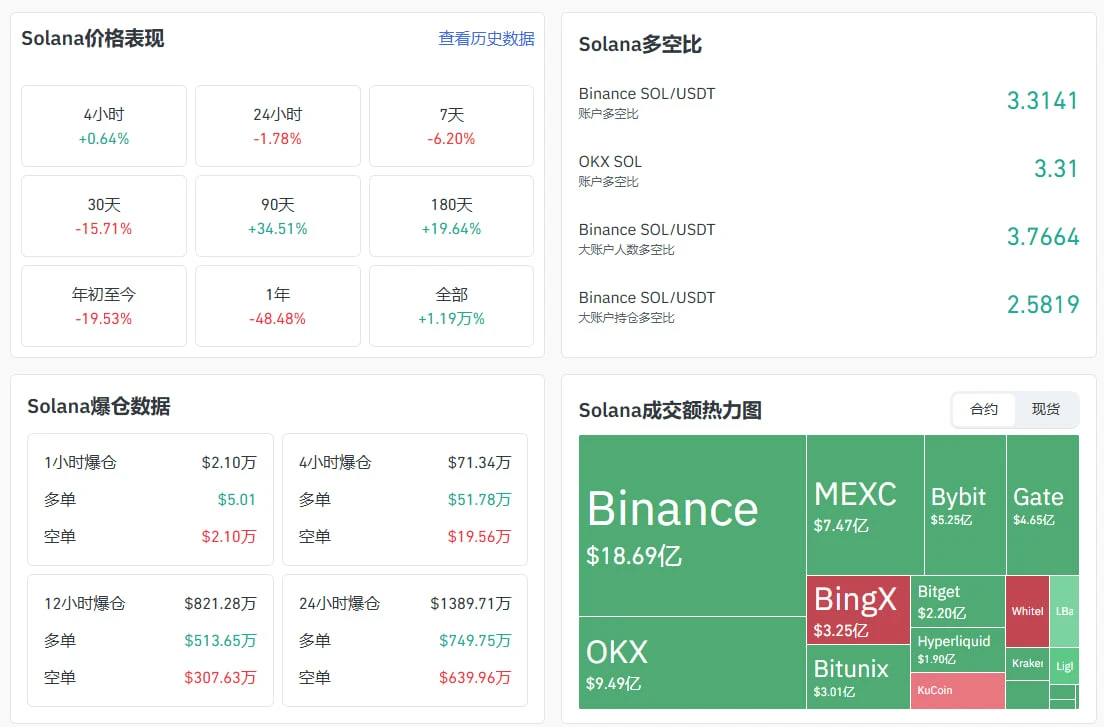Click the OKX SOL ratio value 3.31
1104x727 pixels.
point(1055,169)
